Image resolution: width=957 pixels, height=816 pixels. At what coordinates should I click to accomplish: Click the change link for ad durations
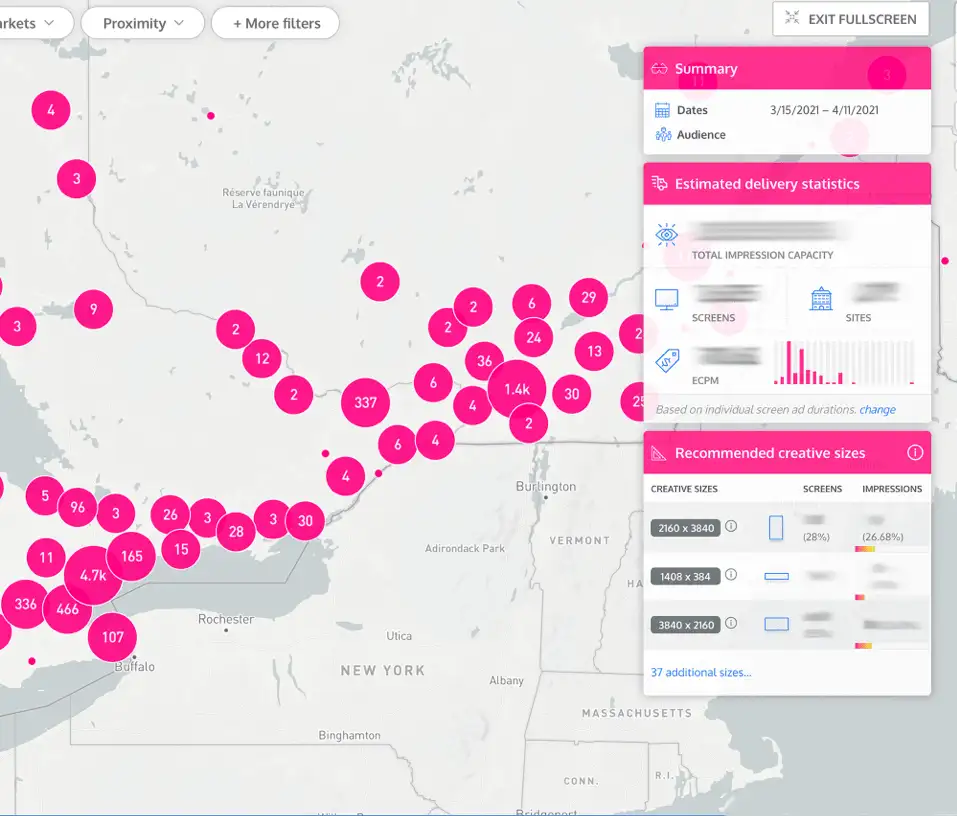pyautogui.click(x=878, y=410)
